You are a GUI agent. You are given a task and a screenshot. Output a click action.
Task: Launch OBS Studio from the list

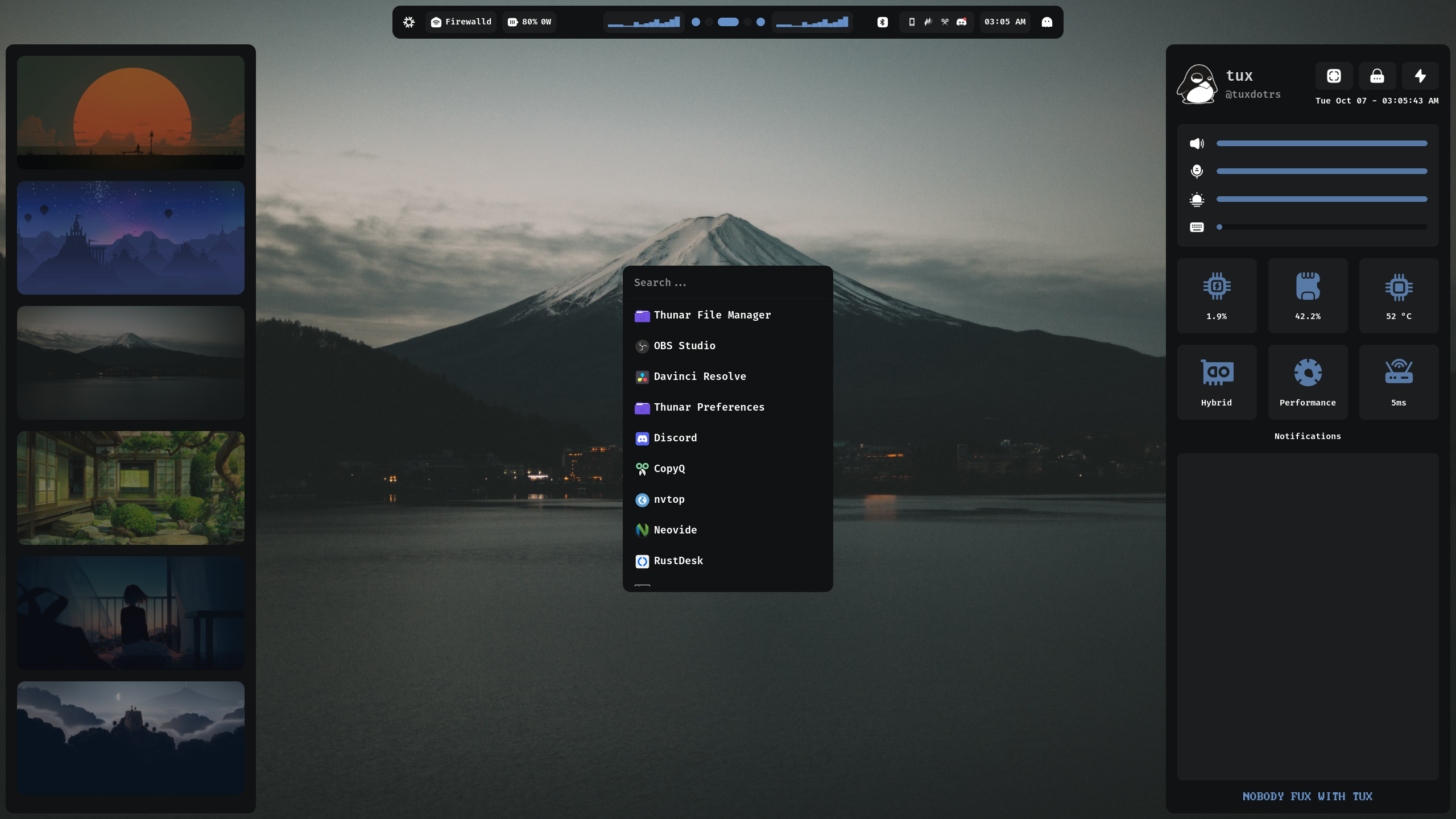(684, 346)
